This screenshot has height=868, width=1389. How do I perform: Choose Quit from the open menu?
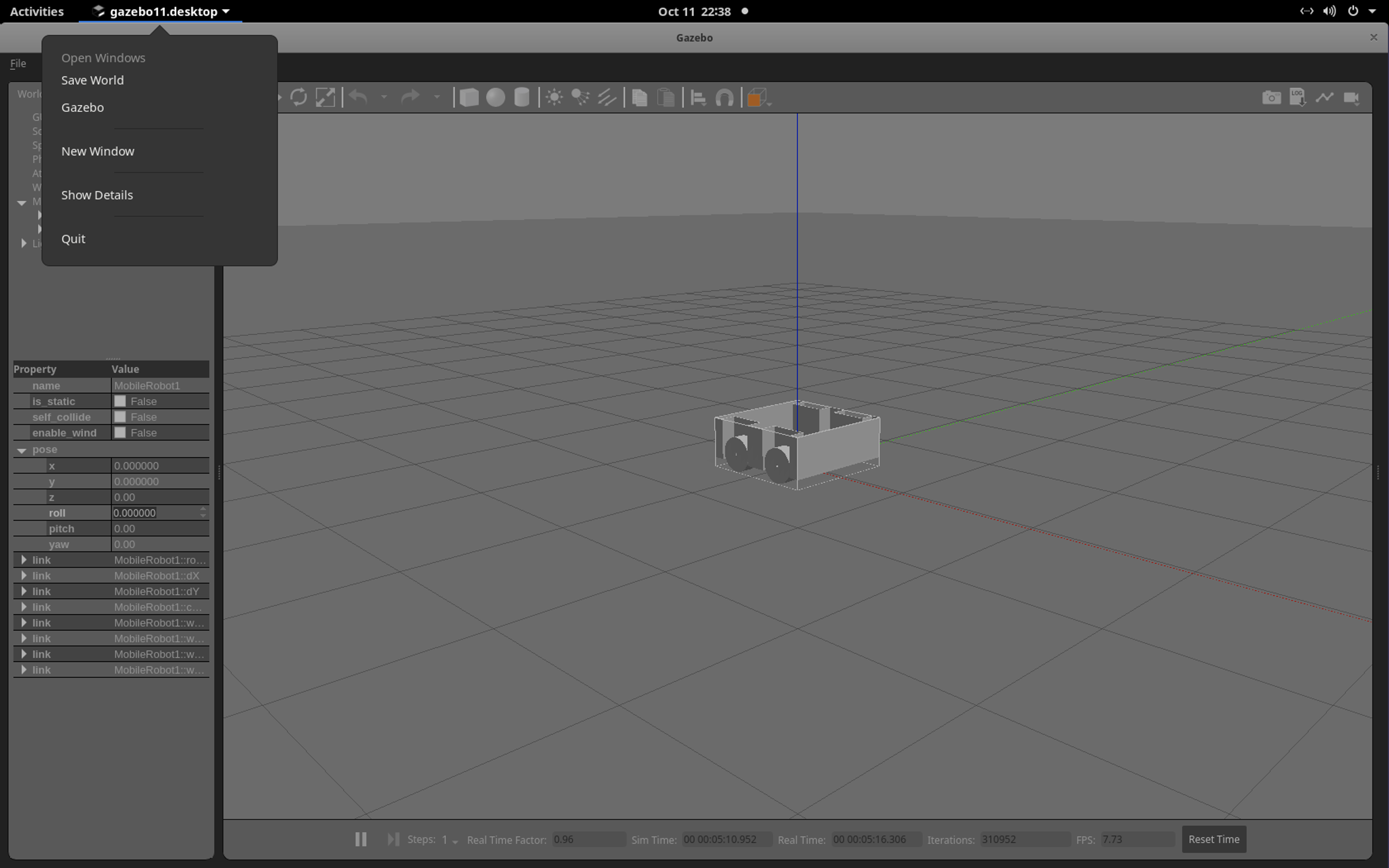[73, 238]
